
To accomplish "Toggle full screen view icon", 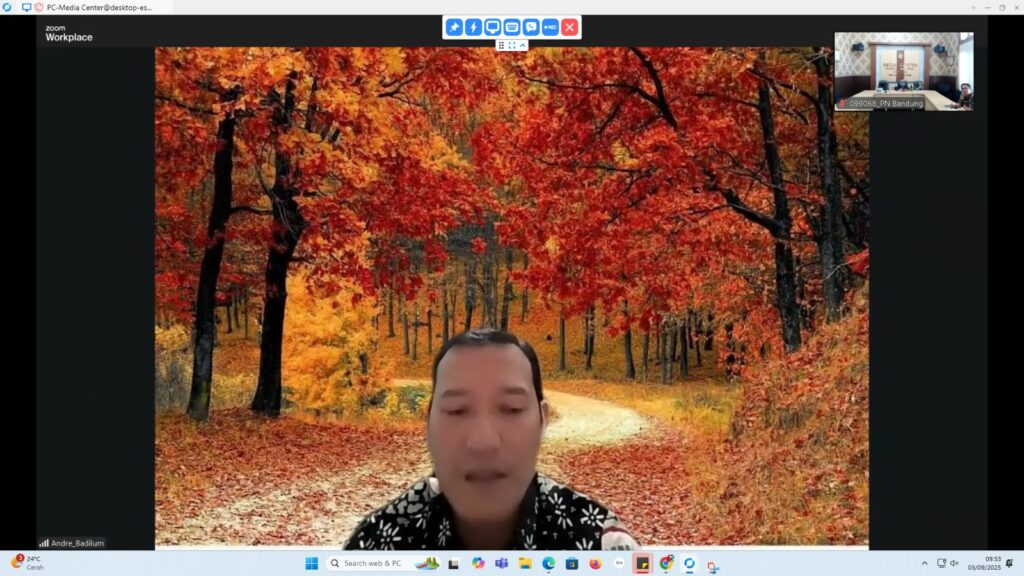I will coord(512,45).
